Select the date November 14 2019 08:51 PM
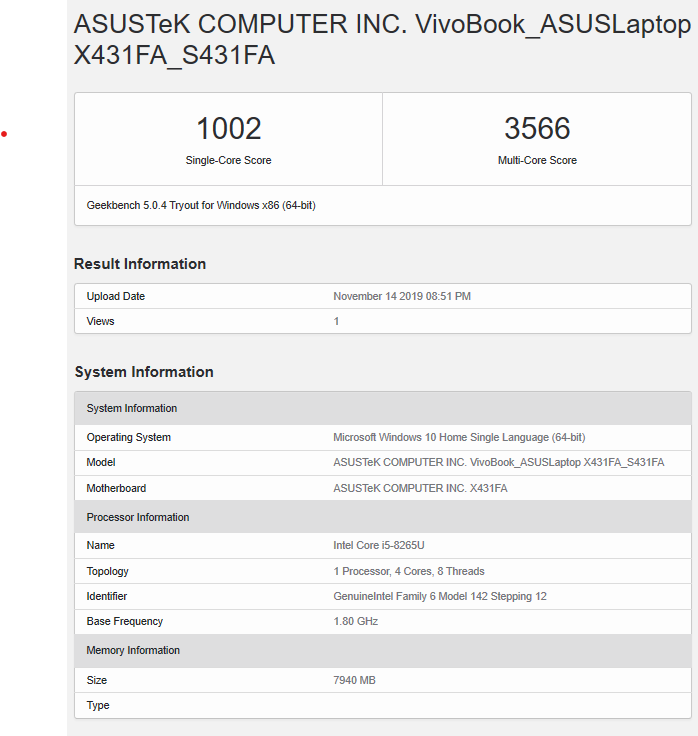Screen dimensions: 698x736 point(402,296)
